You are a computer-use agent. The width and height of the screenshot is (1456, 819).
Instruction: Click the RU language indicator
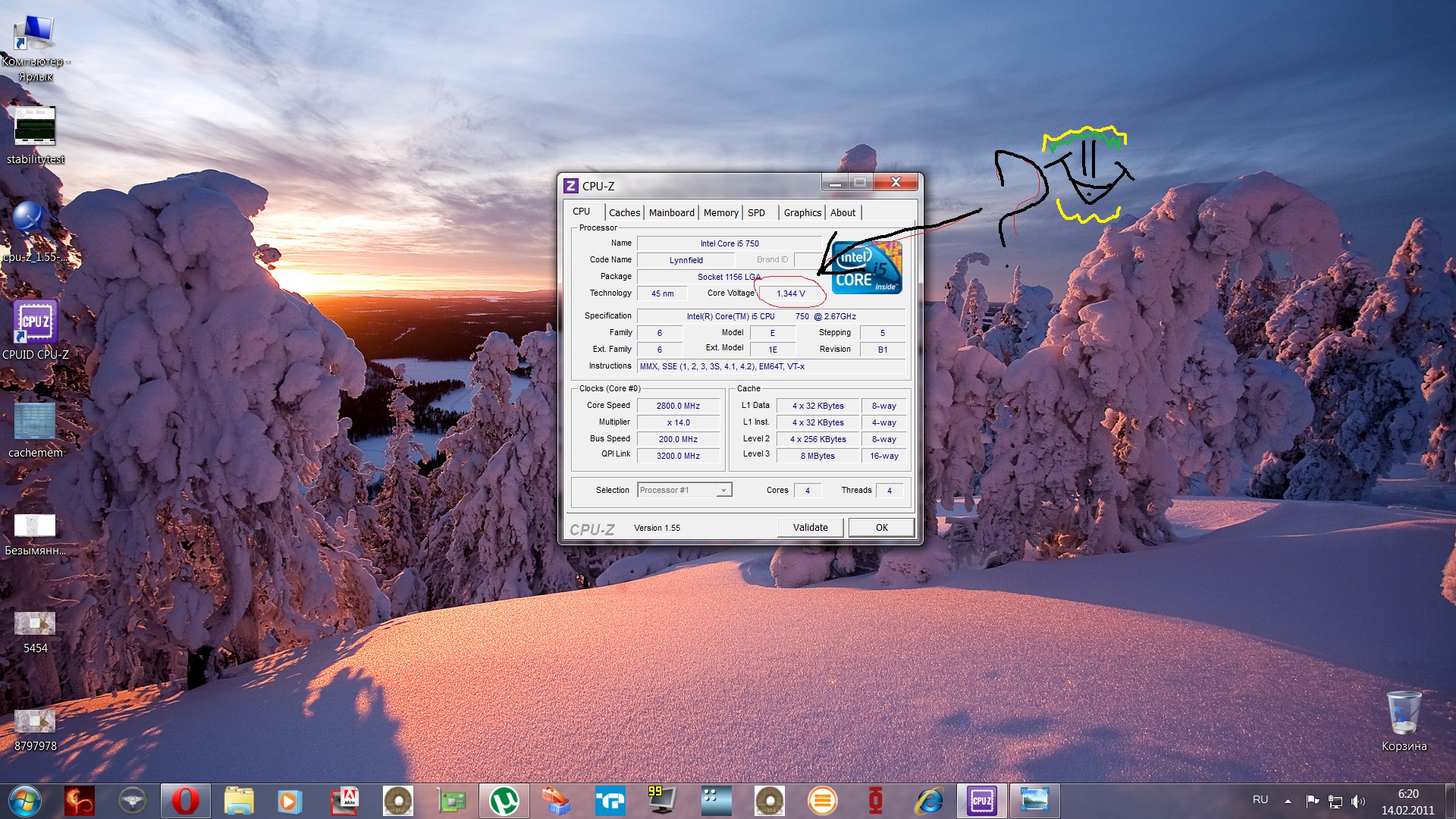pyautogui.click(x=1260, y=800)
